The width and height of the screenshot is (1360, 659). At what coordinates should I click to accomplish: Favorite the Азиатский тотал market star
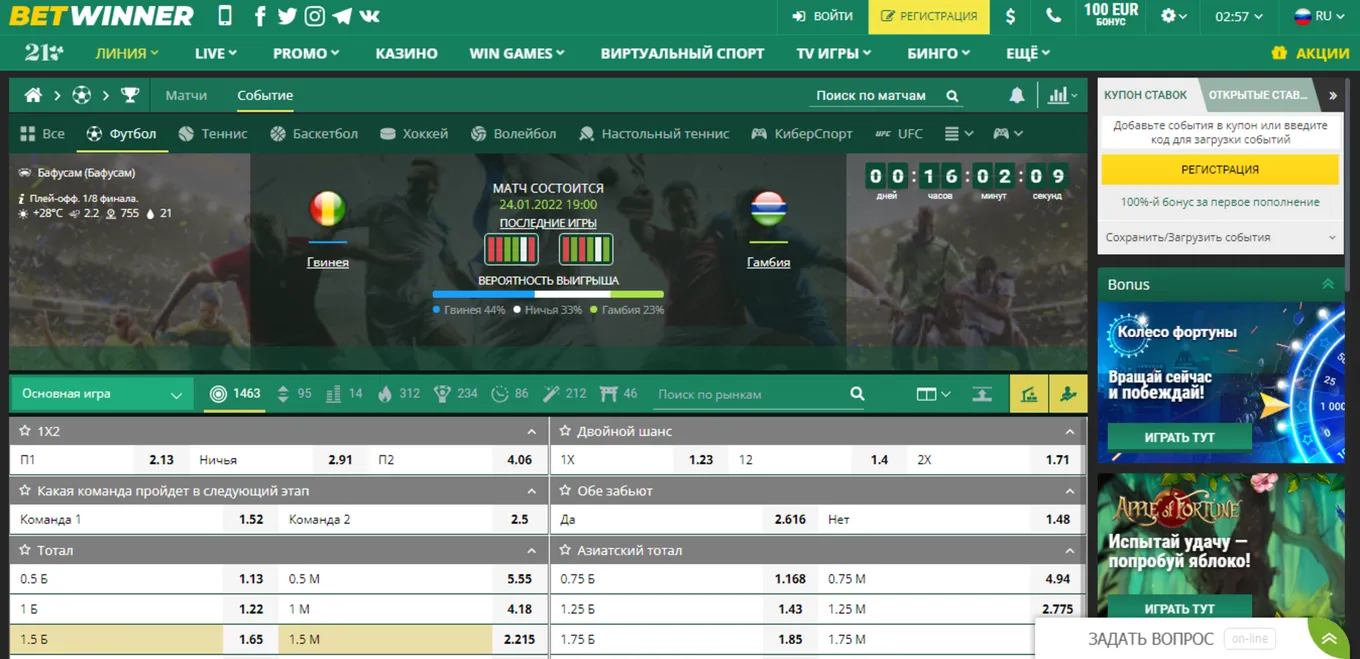tap(565, 550)
